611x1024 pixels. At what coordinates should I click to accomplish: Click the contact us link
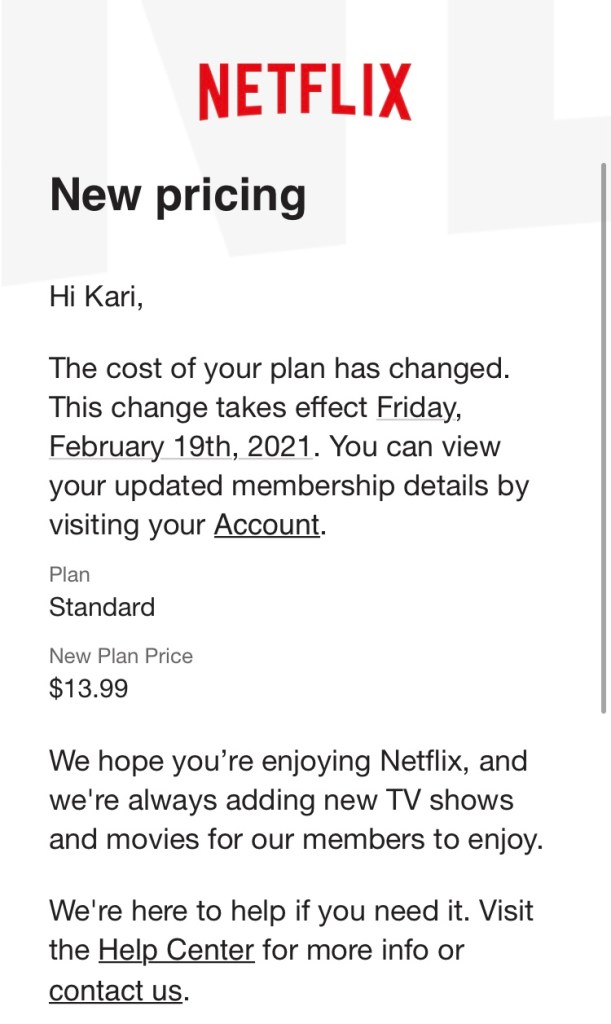[116, 991]
